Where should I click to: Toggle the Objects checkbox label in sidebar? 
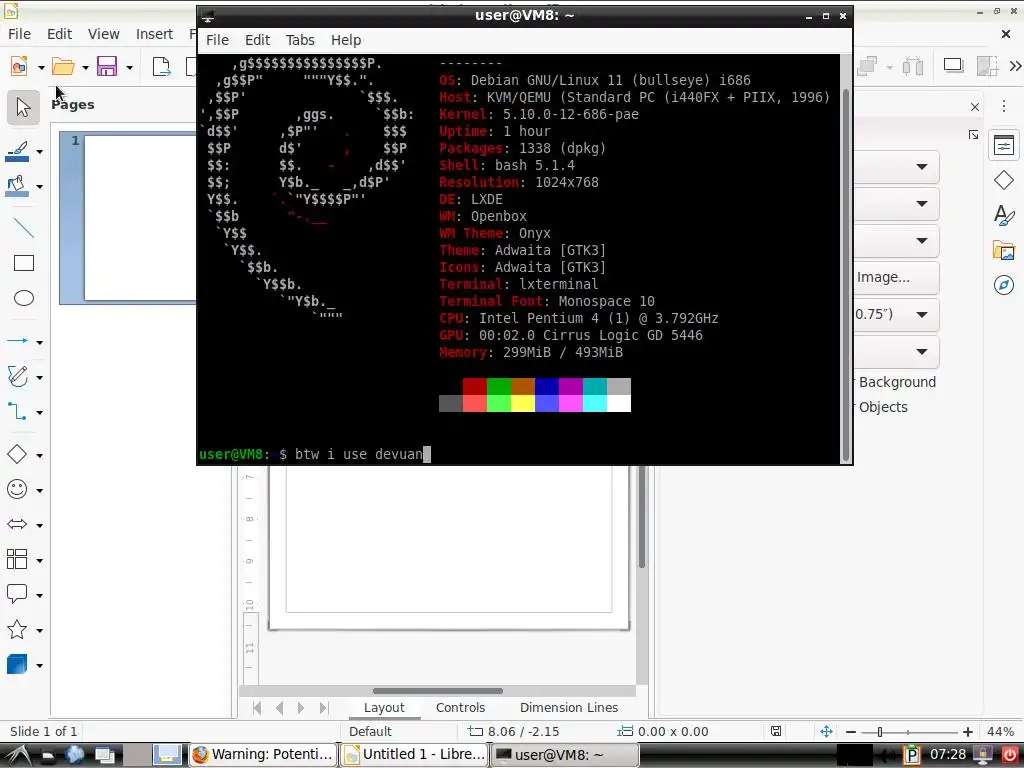pos(883,407)
